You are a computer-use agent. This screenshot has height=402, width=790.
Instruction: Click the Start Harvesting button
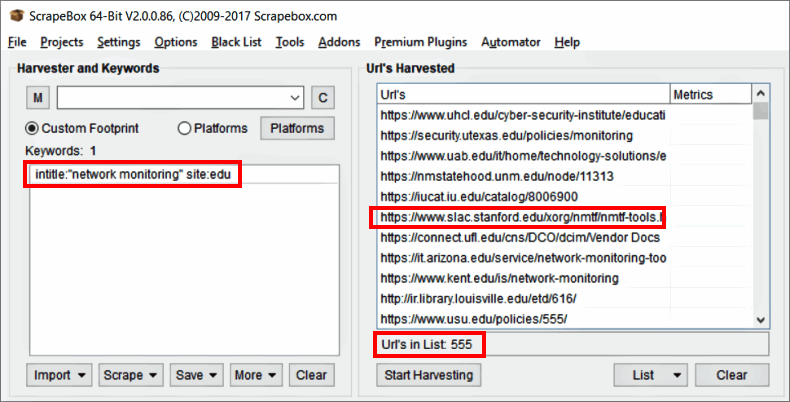point(429,375)
